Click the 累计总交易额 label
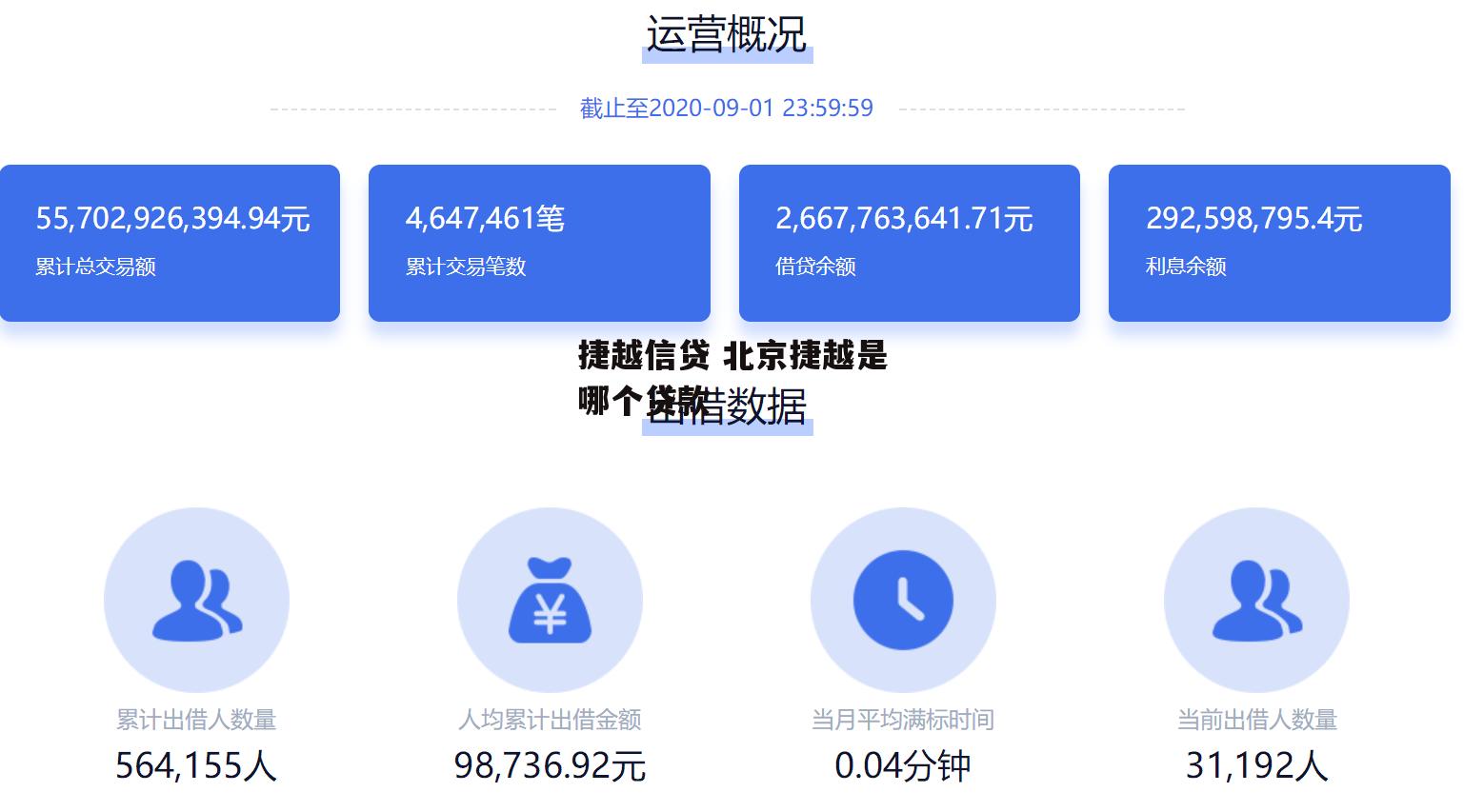This screenshot has width=1464, height=812. [95, 267]
